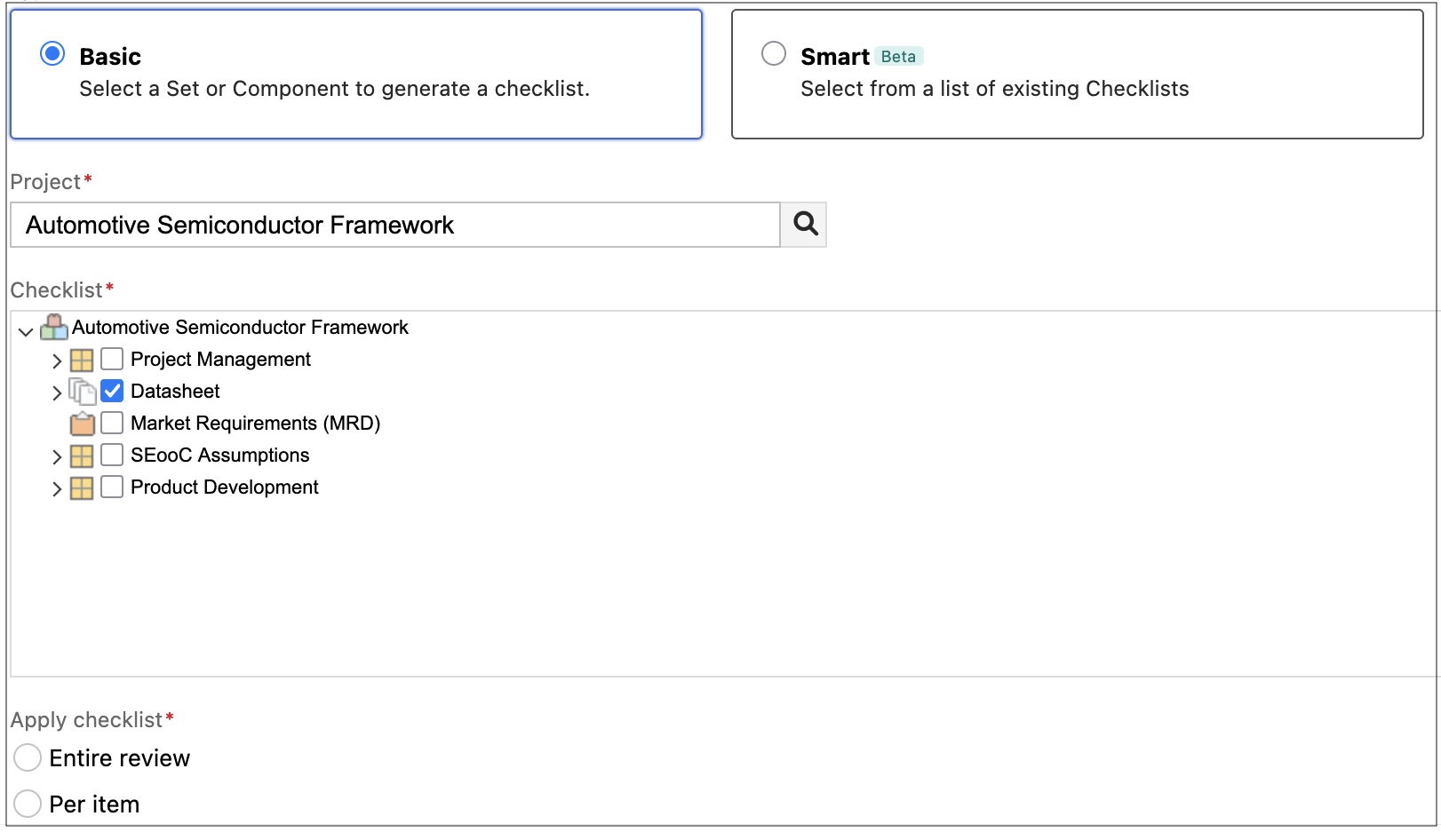
Task: Click the SEooC Assumptions set icon
Action: (82, 456)
